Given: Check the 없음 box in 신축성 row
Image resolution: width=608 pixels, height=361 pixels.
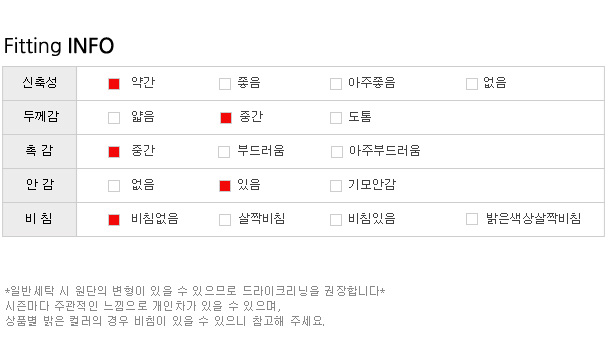Looking at the screenshot, I should click(x=472, y=84).
